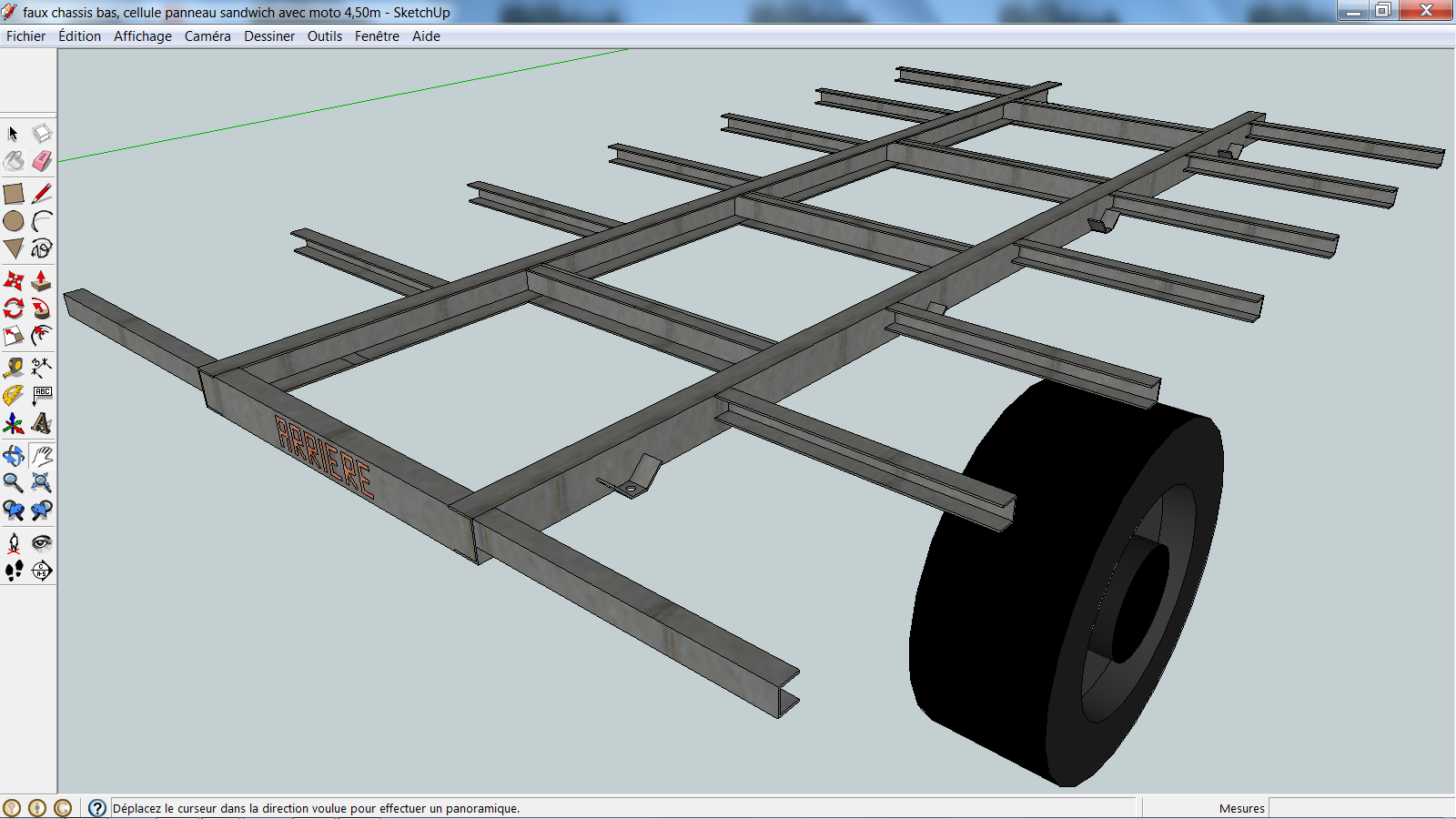This screenshot has height=819, width=1456.
Task: Activate the Zoom magnifier tool
Action: 14,482
